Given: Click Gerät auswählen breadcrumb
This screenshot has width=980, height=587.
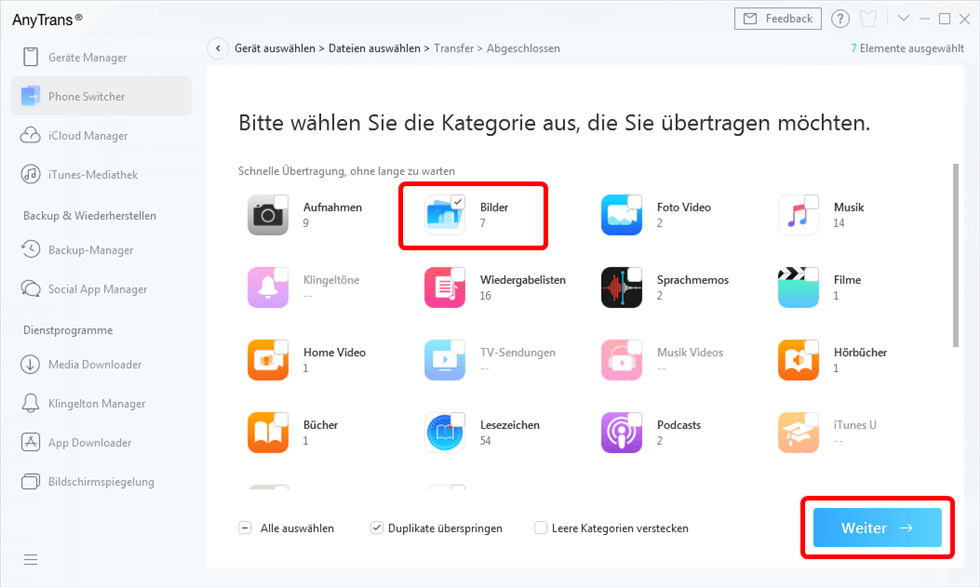Looking at the screenshot, I should point(275,48).
